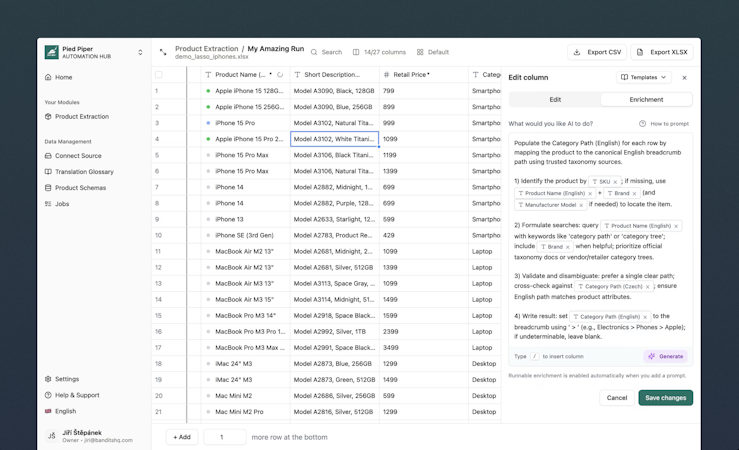Tick the select-all checkbox in table header
This screenshot has height=450, width=739.
tap(159, 74)
